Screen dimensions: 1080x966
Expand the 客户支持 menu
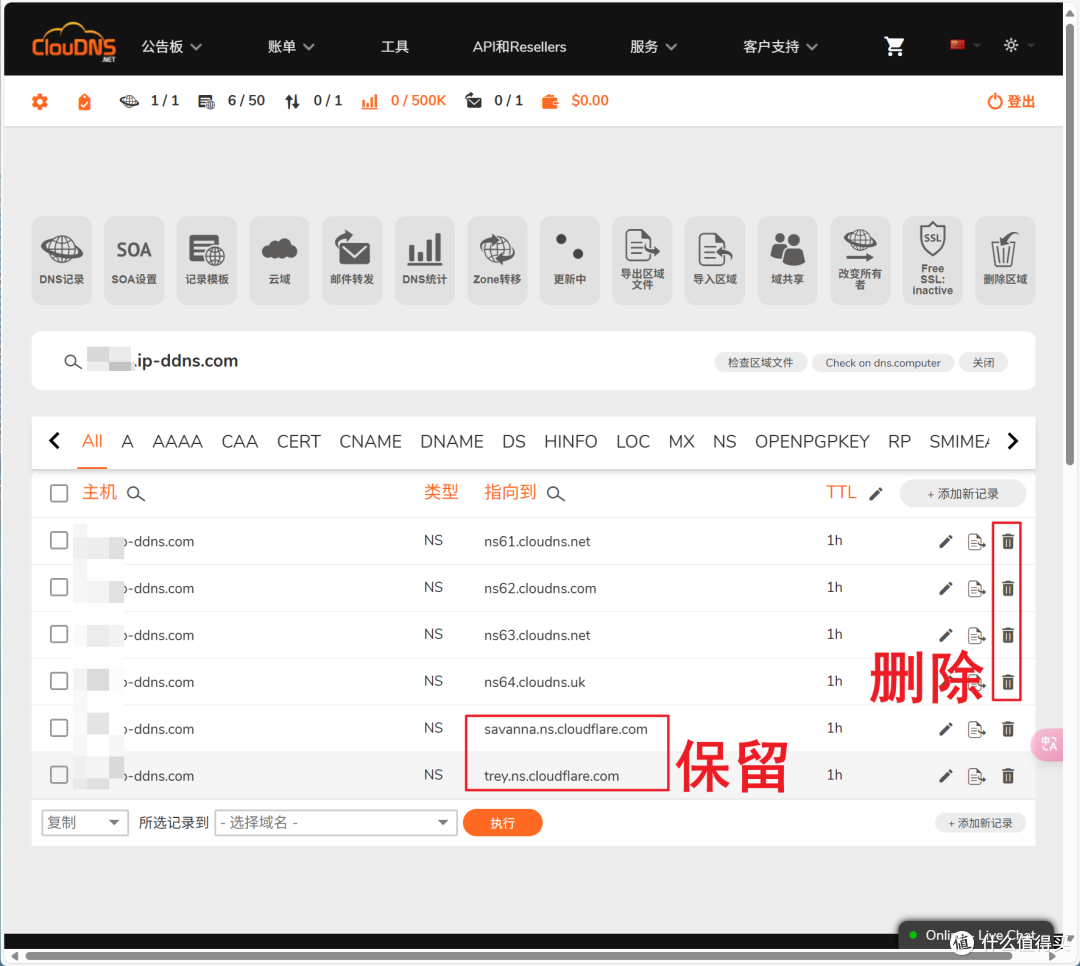pyautogui.click(x=780, y=47)
